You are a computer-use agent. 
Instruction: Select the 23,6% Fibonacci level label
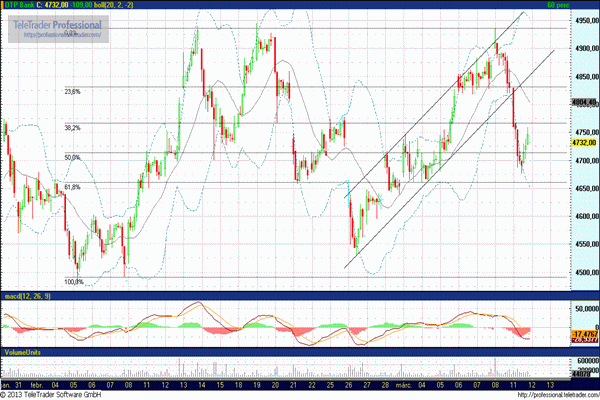(x=72, y=91)
